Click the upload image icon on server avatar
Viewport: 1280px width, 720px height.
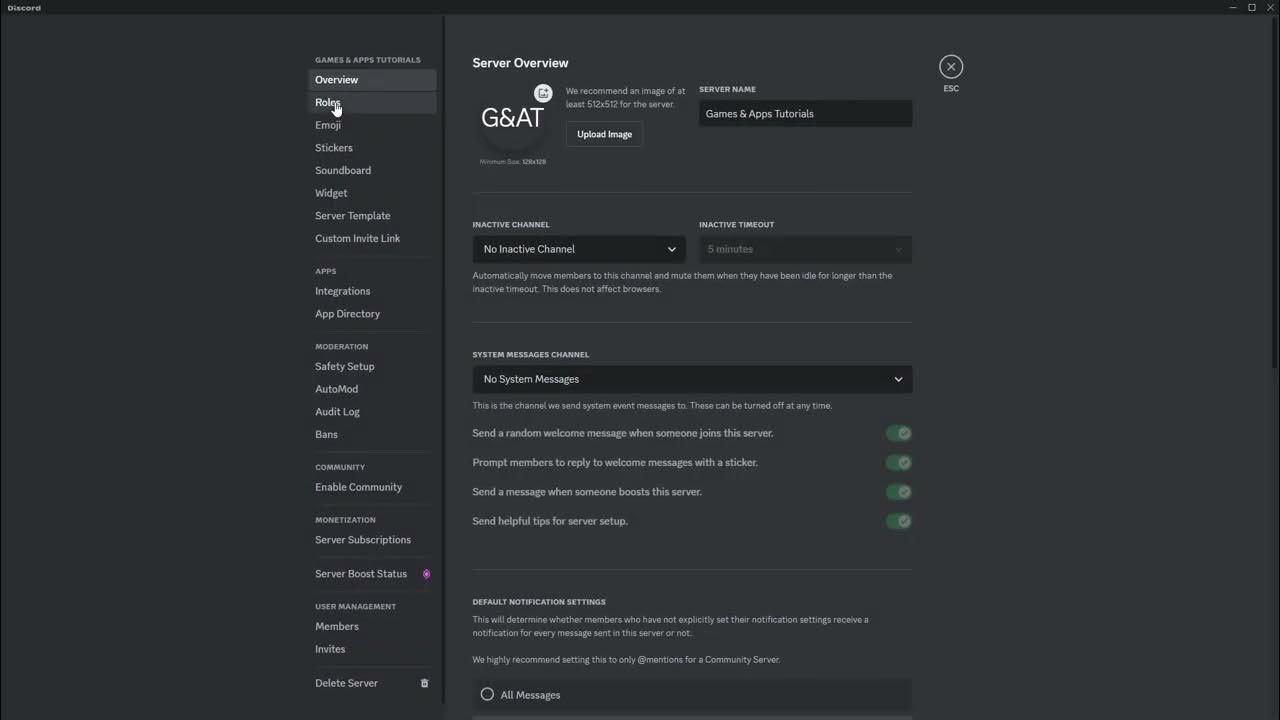(x=543, y=93)
